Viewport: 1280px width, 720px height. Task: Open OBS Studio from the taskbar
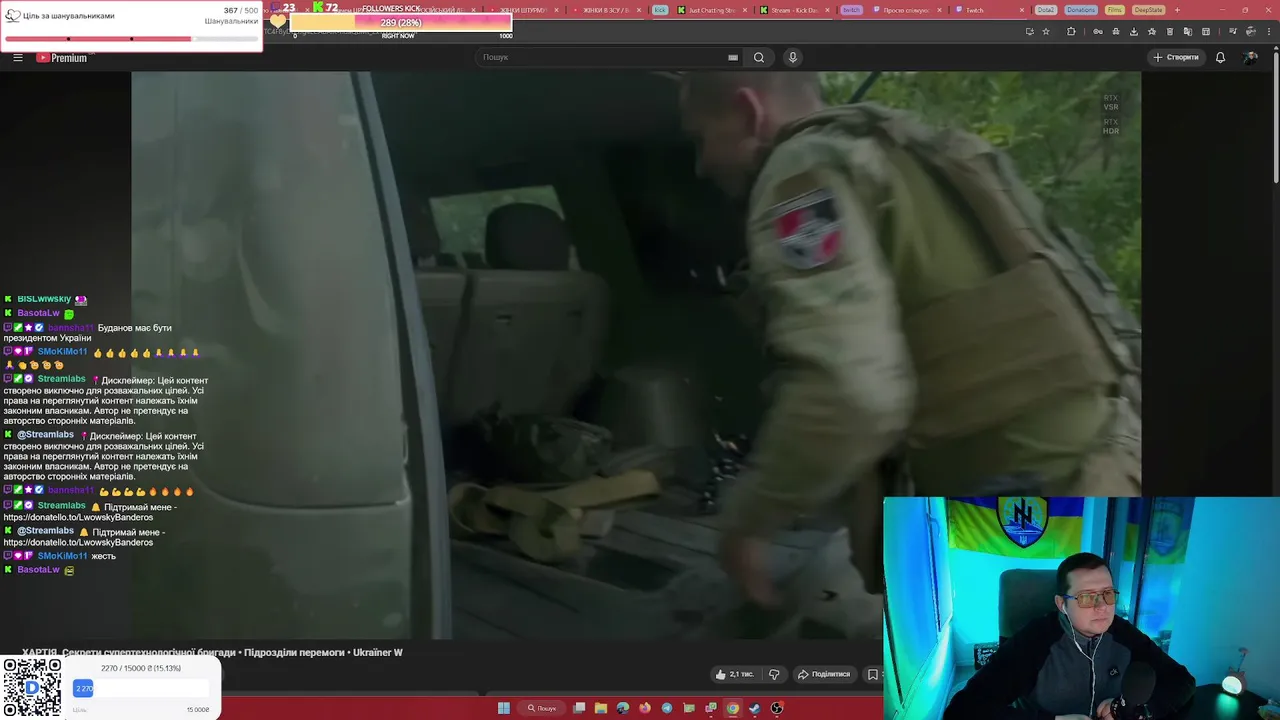coord(777,708)
